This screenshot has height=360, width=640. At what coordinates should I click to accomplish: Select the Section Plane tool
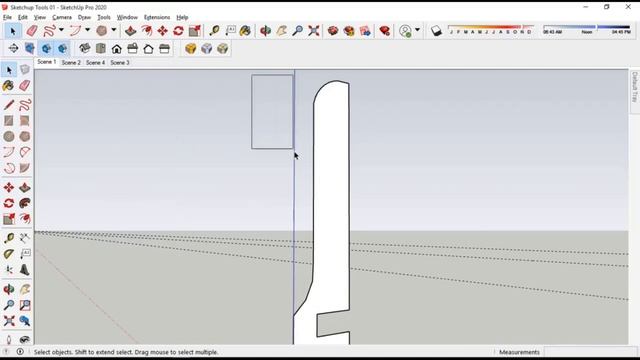13,49
